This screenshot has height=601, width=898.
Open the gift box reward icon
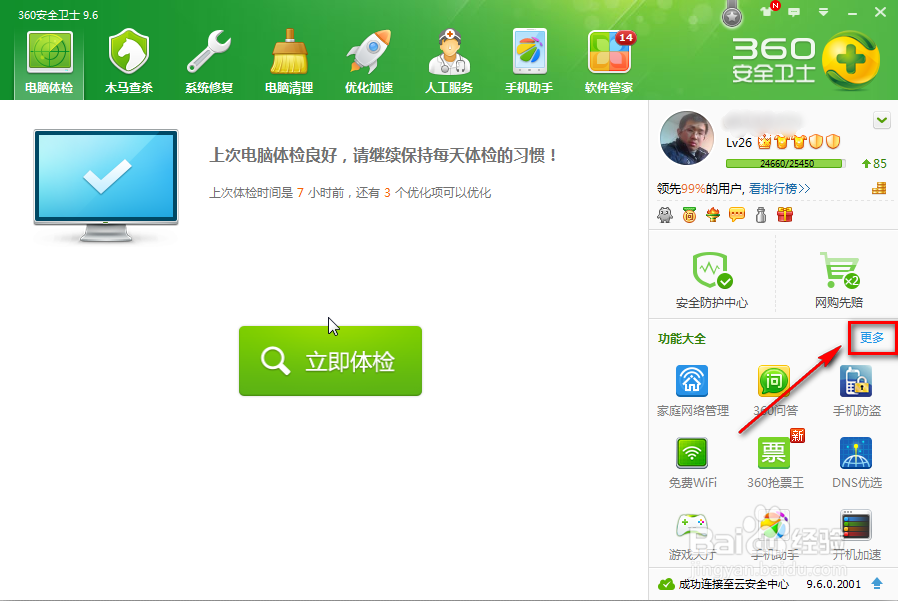point(783,213)
